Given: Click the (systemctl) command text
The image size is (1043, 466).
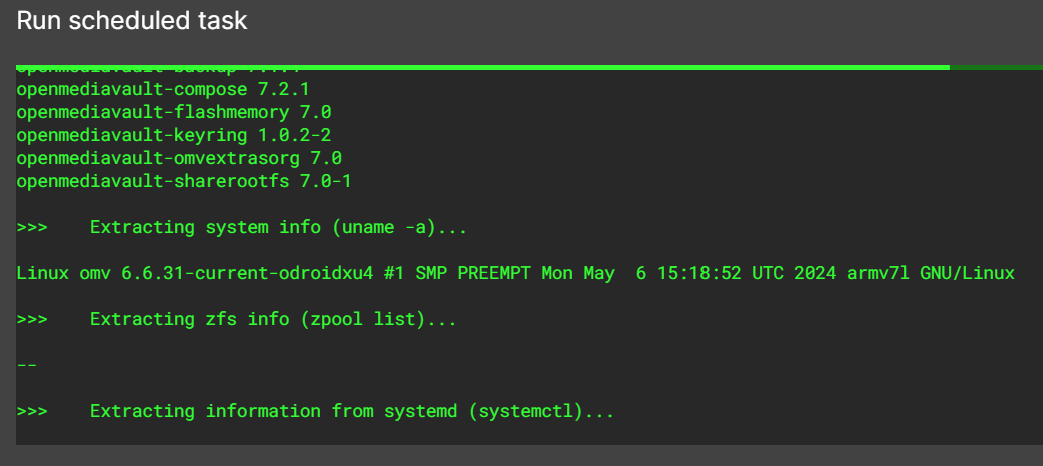Looking at the screenshot, I should coord(525,411).
